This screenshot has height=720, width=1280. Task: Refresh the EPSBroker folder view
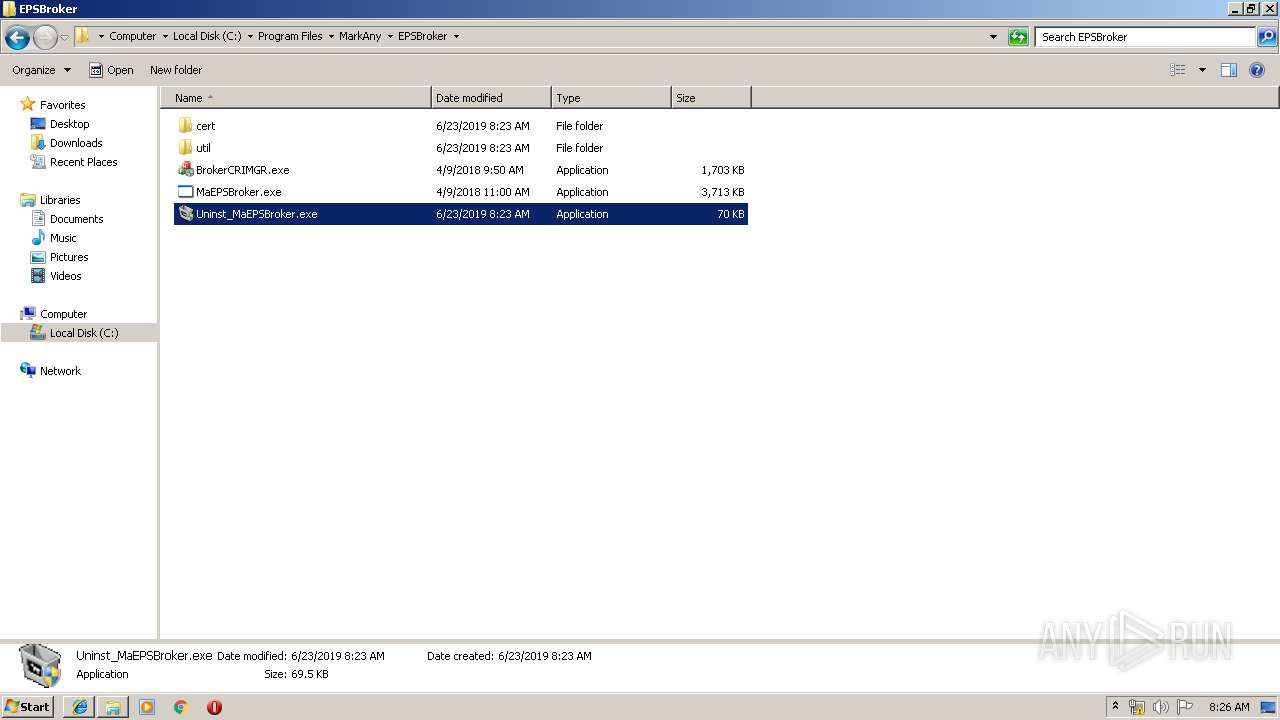(1018, 37)
